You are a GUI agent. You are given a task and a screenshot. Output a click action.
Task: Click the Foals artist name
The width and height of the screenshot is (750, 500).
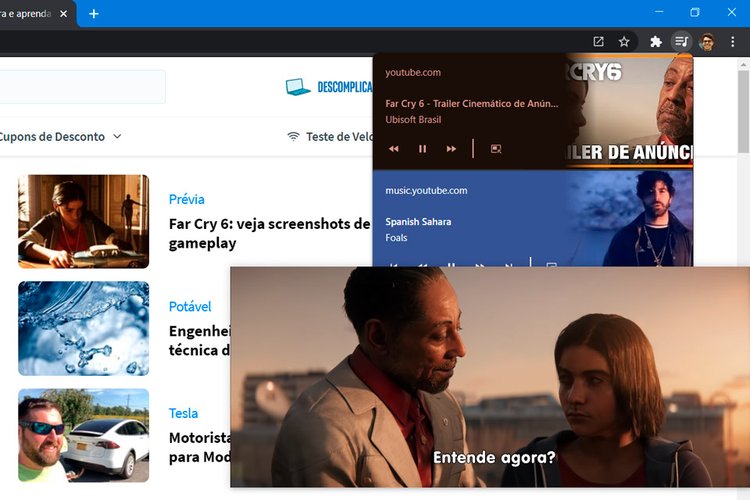point(396,238)
